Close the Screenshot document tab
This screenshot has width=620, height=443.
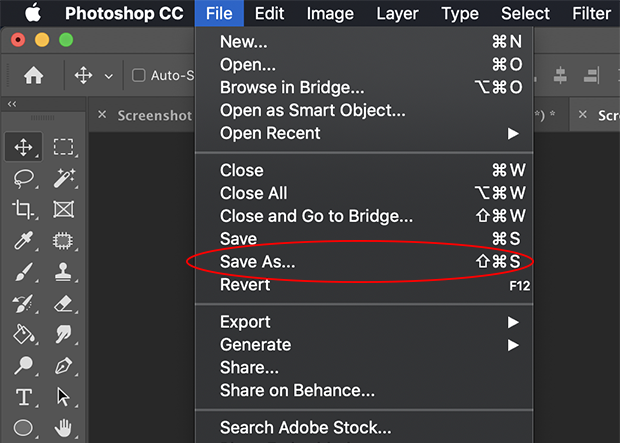(102, 115)
